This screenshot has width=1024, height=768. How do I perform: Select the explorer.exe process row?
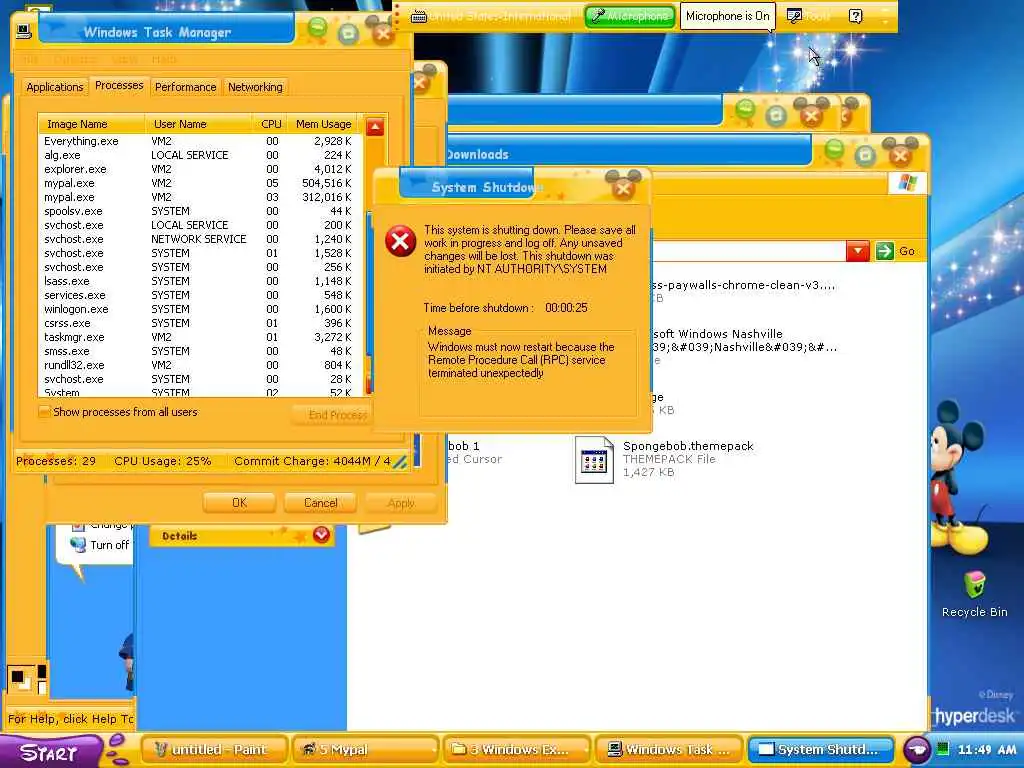[x=199, y=169]
